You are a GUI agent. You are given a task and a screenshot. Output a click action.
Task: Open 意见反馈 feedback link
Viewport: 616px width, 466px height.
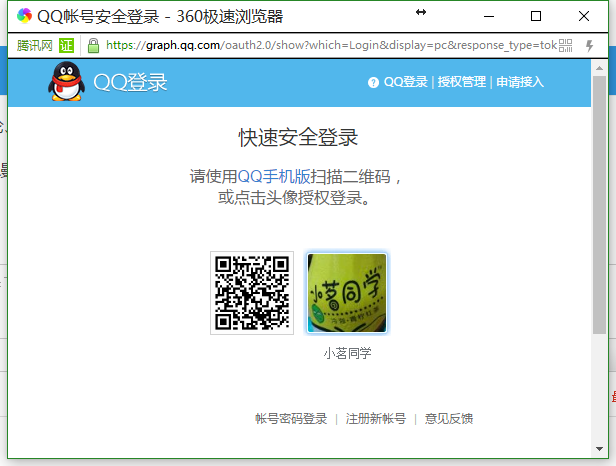click(449, 419)
